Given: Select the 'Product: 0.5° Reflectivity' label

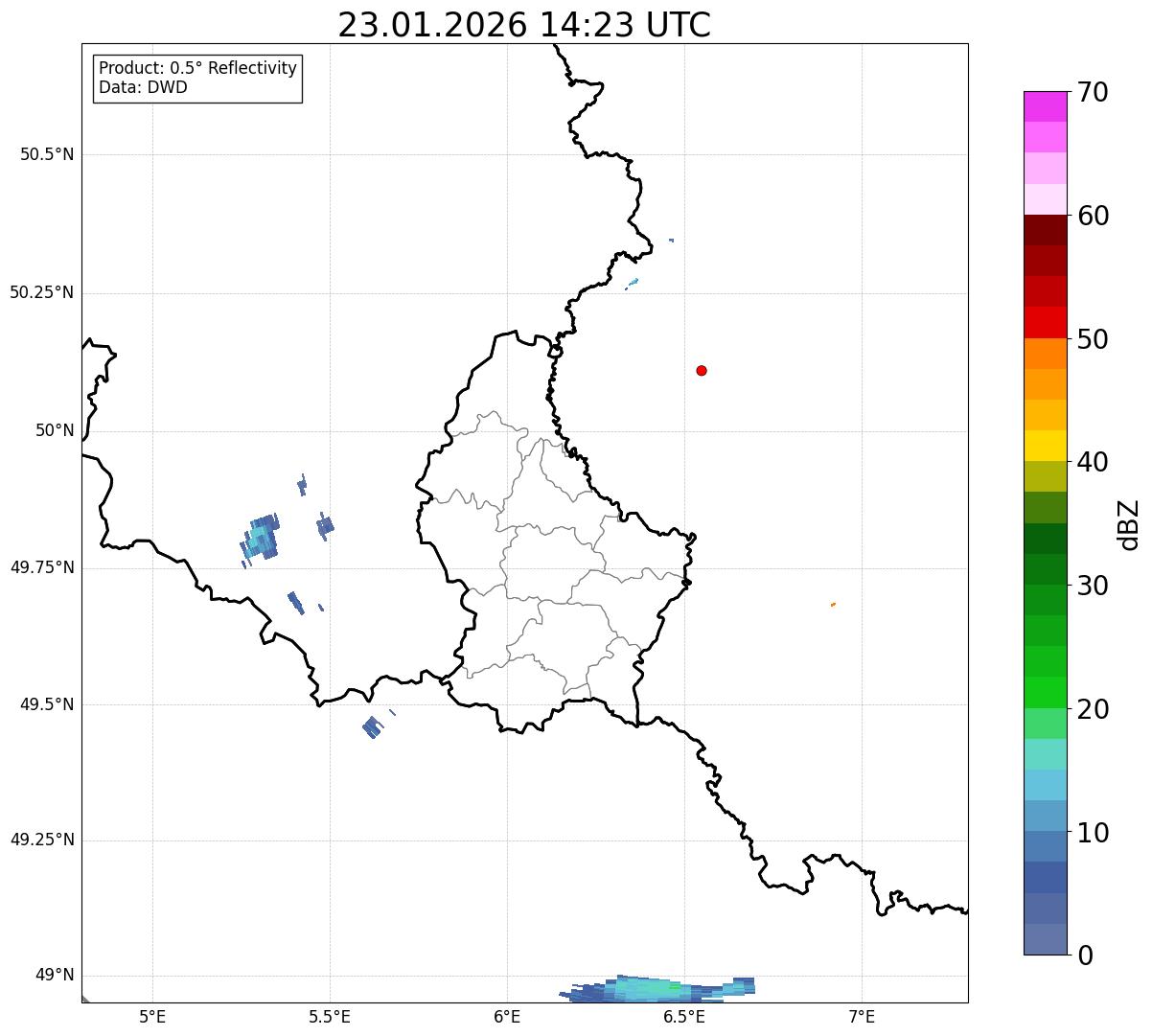Looking at the screenshot, I should 197,69.
